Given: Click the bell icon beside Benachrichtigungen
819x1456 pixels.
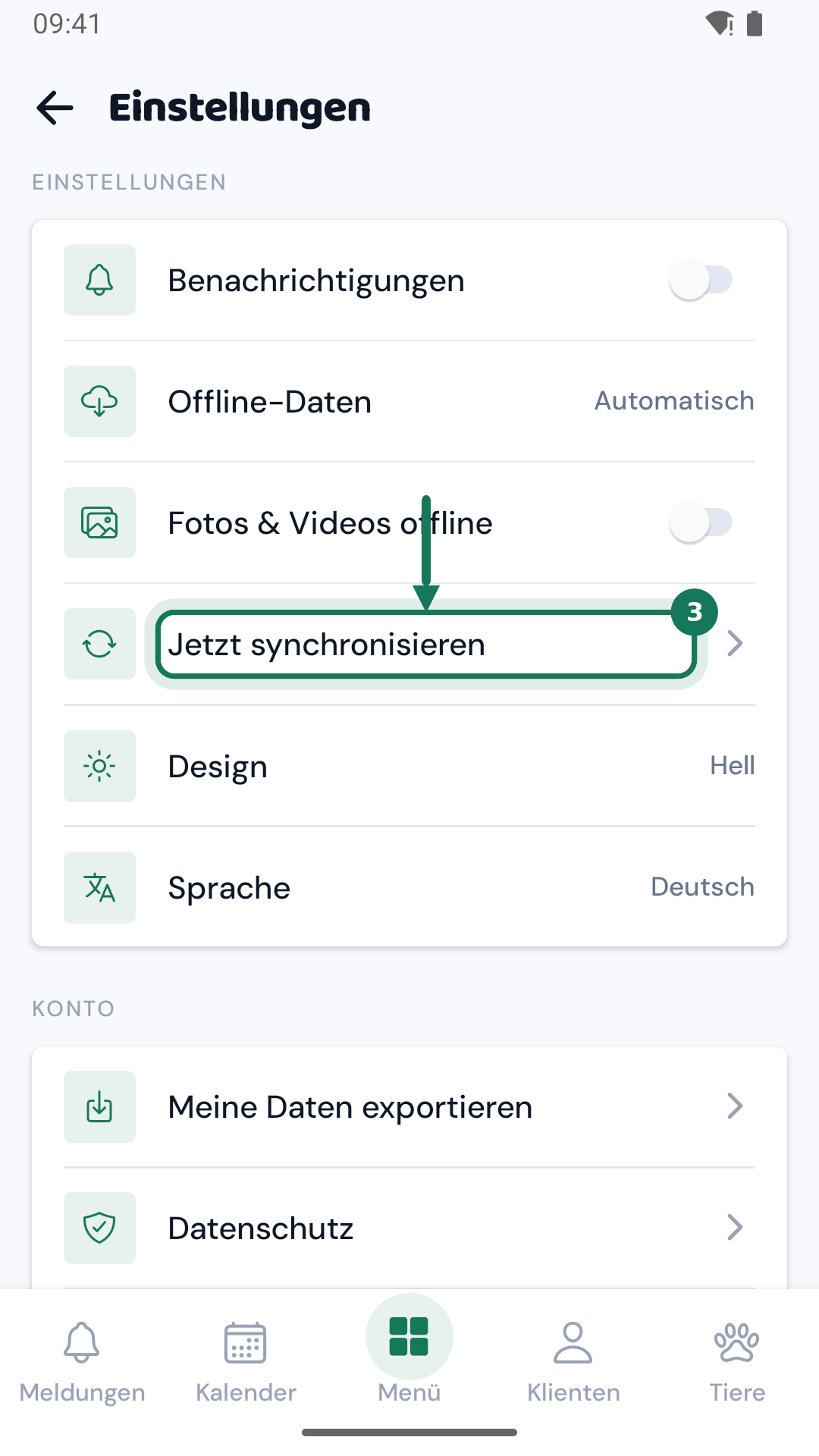Looking at the screenshot, I should tap(99, 280).
